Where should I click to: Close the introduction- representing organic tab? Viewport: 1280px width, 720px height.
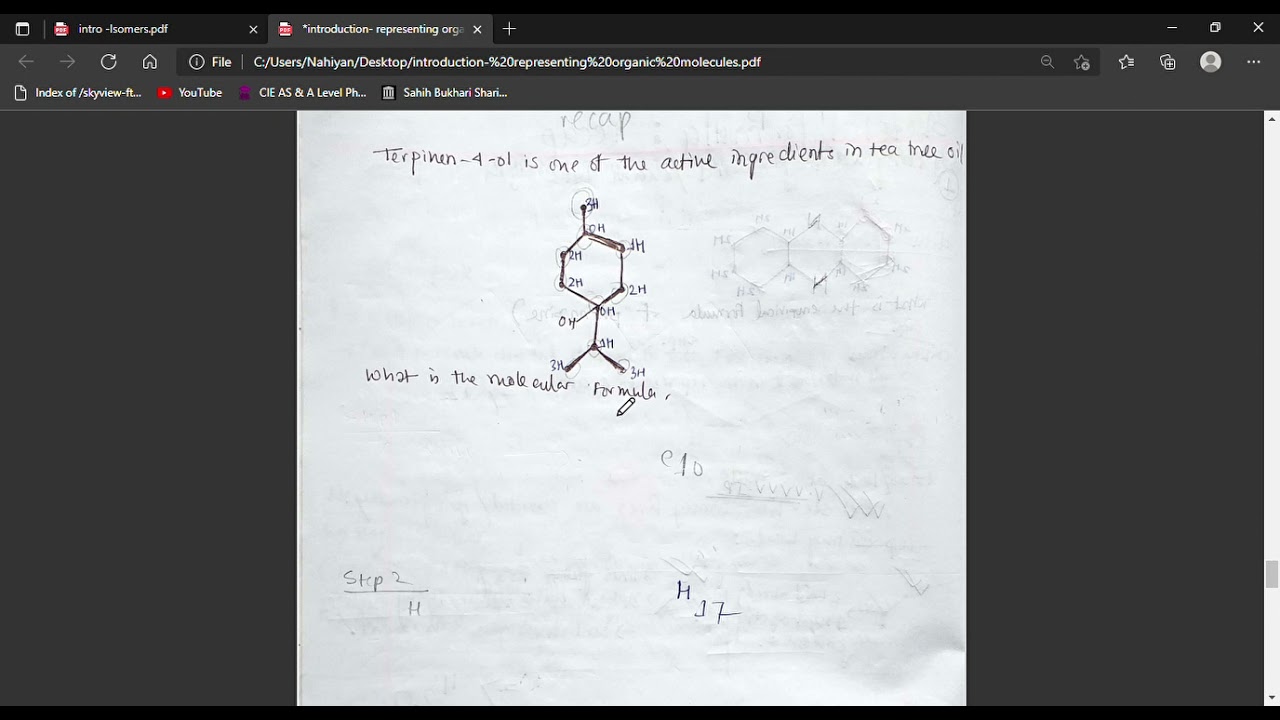(477, 29)
